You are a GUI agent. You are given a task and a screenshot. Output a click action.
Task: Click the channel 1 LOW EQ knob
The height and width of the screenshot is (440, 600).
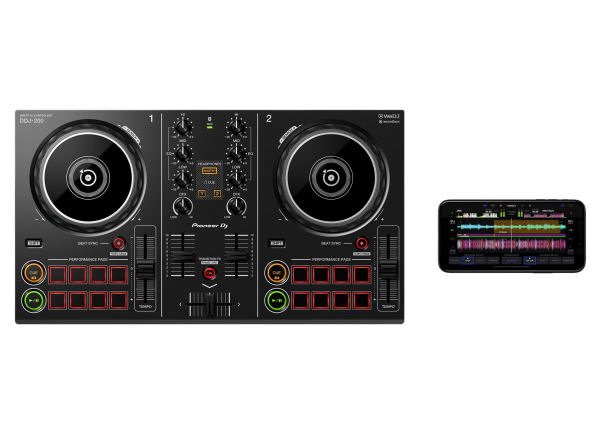[183, 179]
